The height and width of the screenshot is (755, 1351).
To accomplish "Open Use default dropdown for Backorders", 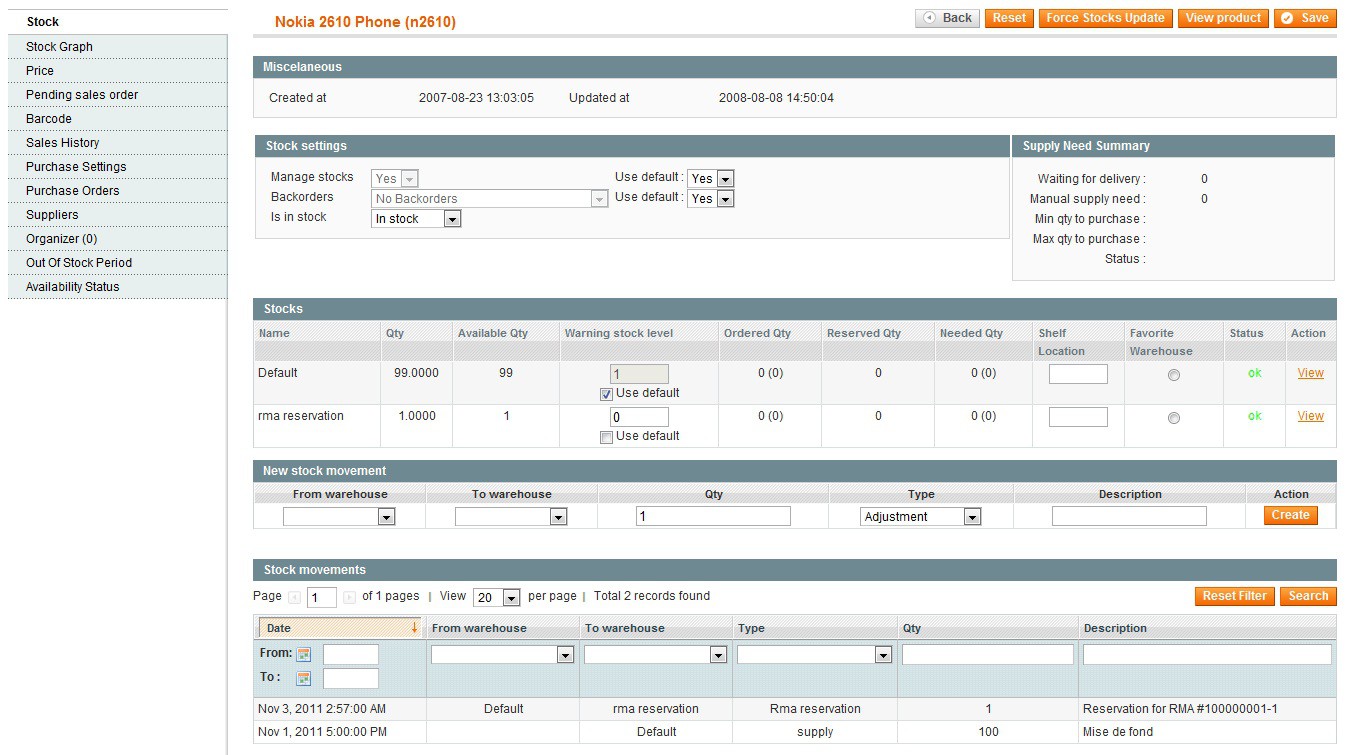I will pos(711,199).
